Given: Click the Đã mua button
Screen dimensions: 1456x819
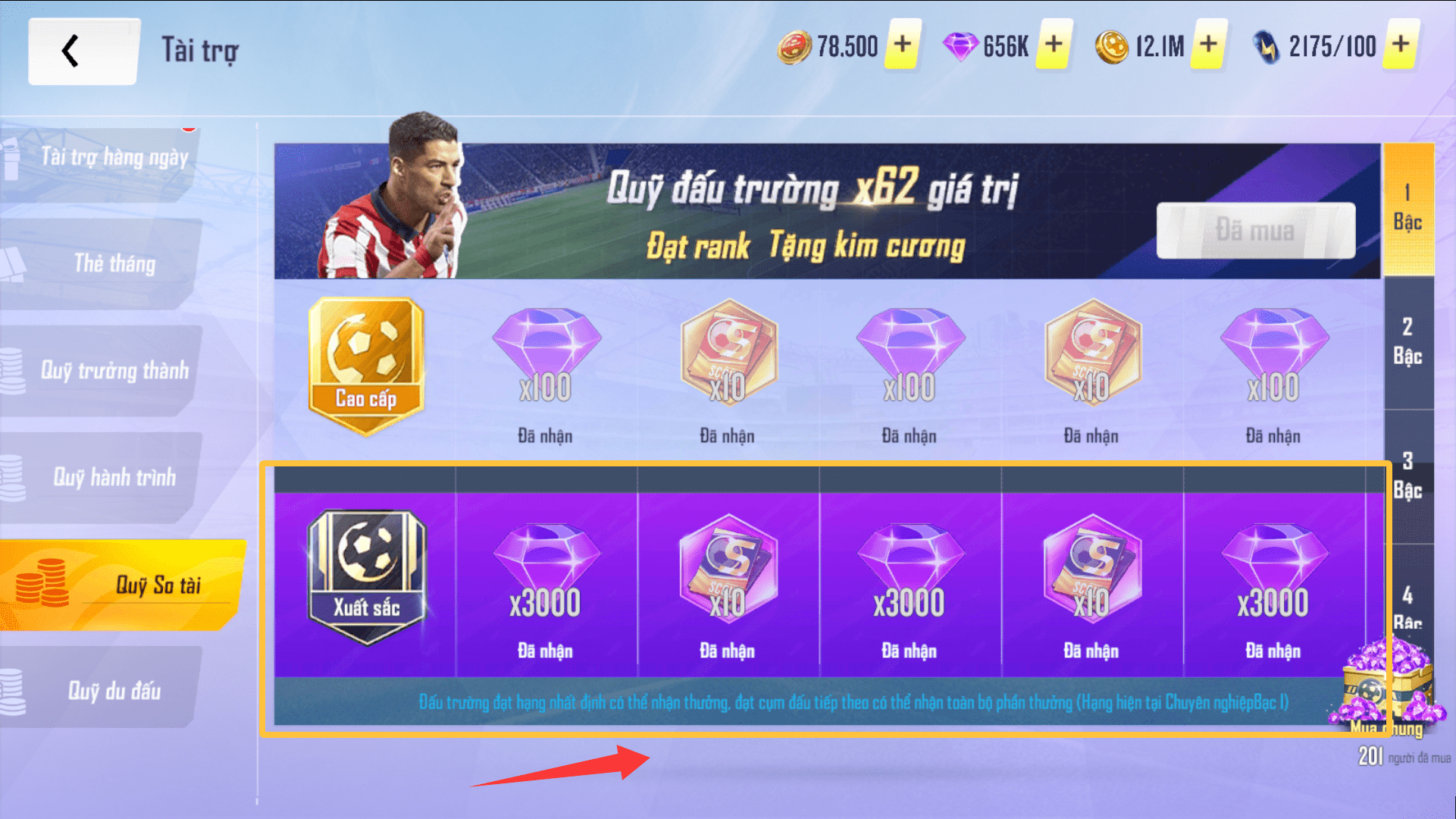Looking at the screenshot, I should (1255, 231).
